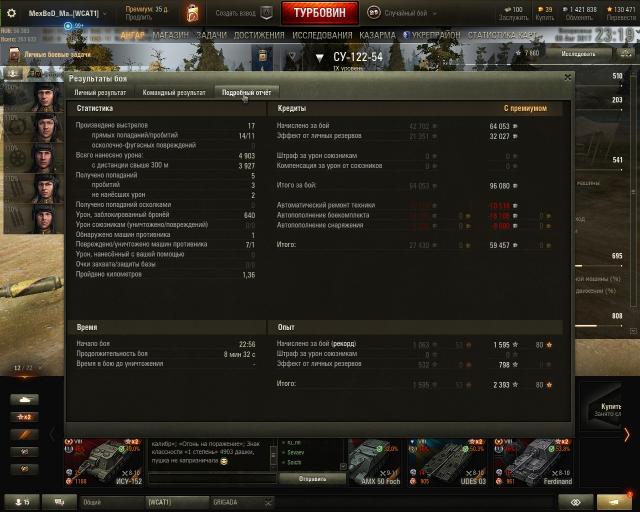Image resolution: width=640 pixels, height=512 pixels.
Task: Click the platoon shield icon
Action: point(266,13)
